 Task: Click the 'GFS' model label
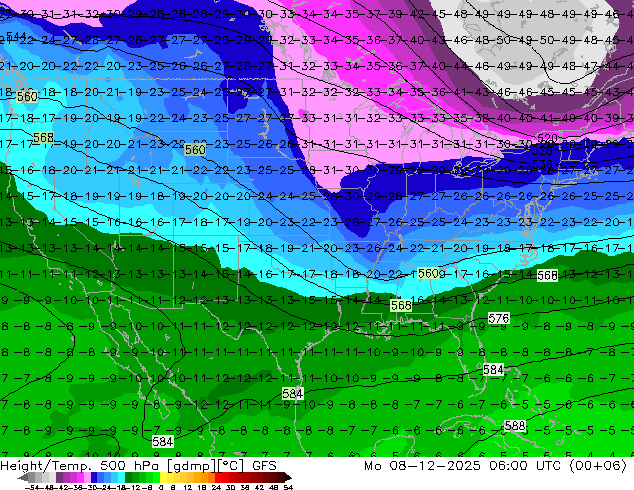tap(264, 466)
